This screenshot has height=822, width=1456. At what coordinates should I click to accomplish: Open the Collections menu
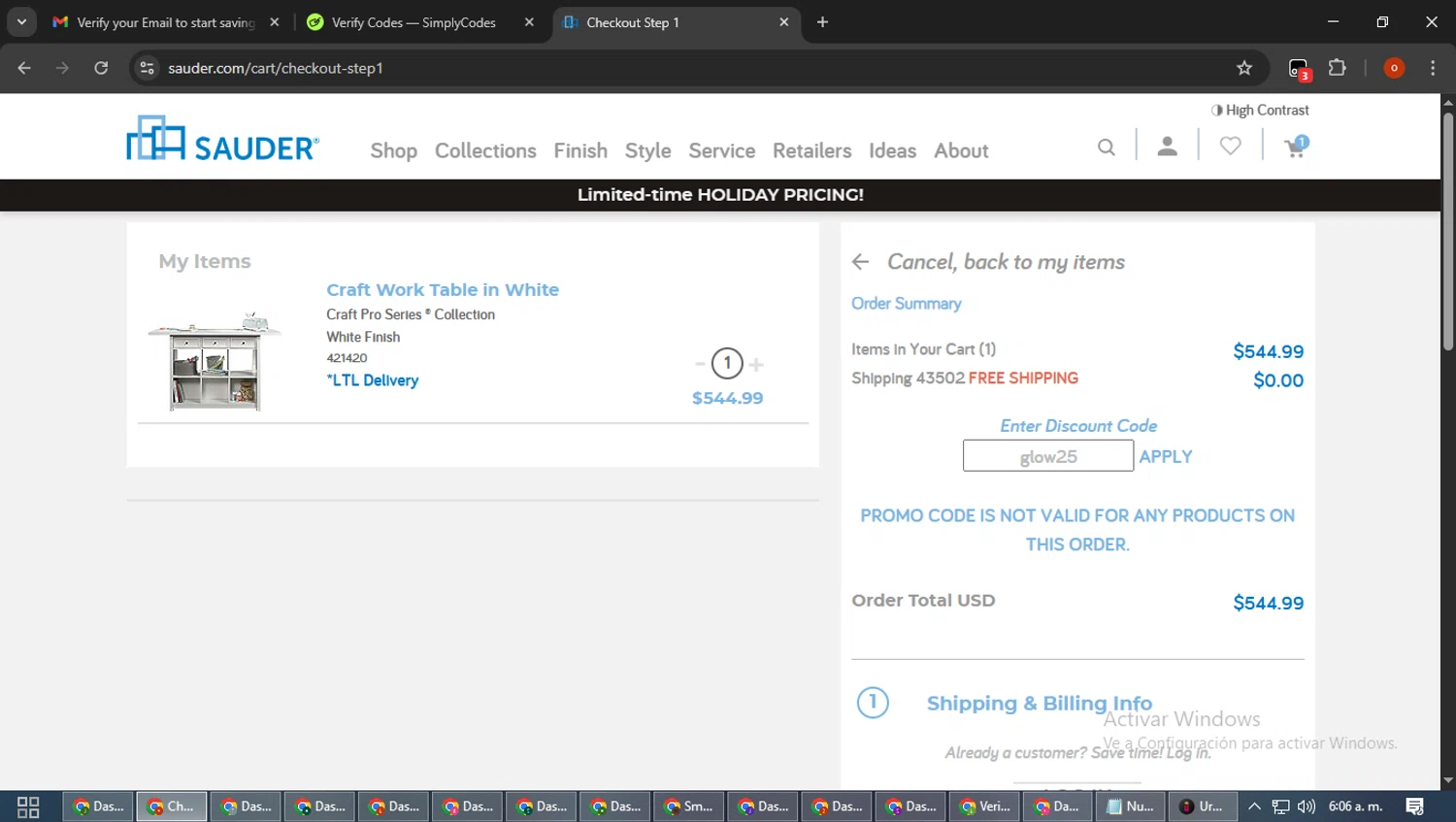pos(485,150)
